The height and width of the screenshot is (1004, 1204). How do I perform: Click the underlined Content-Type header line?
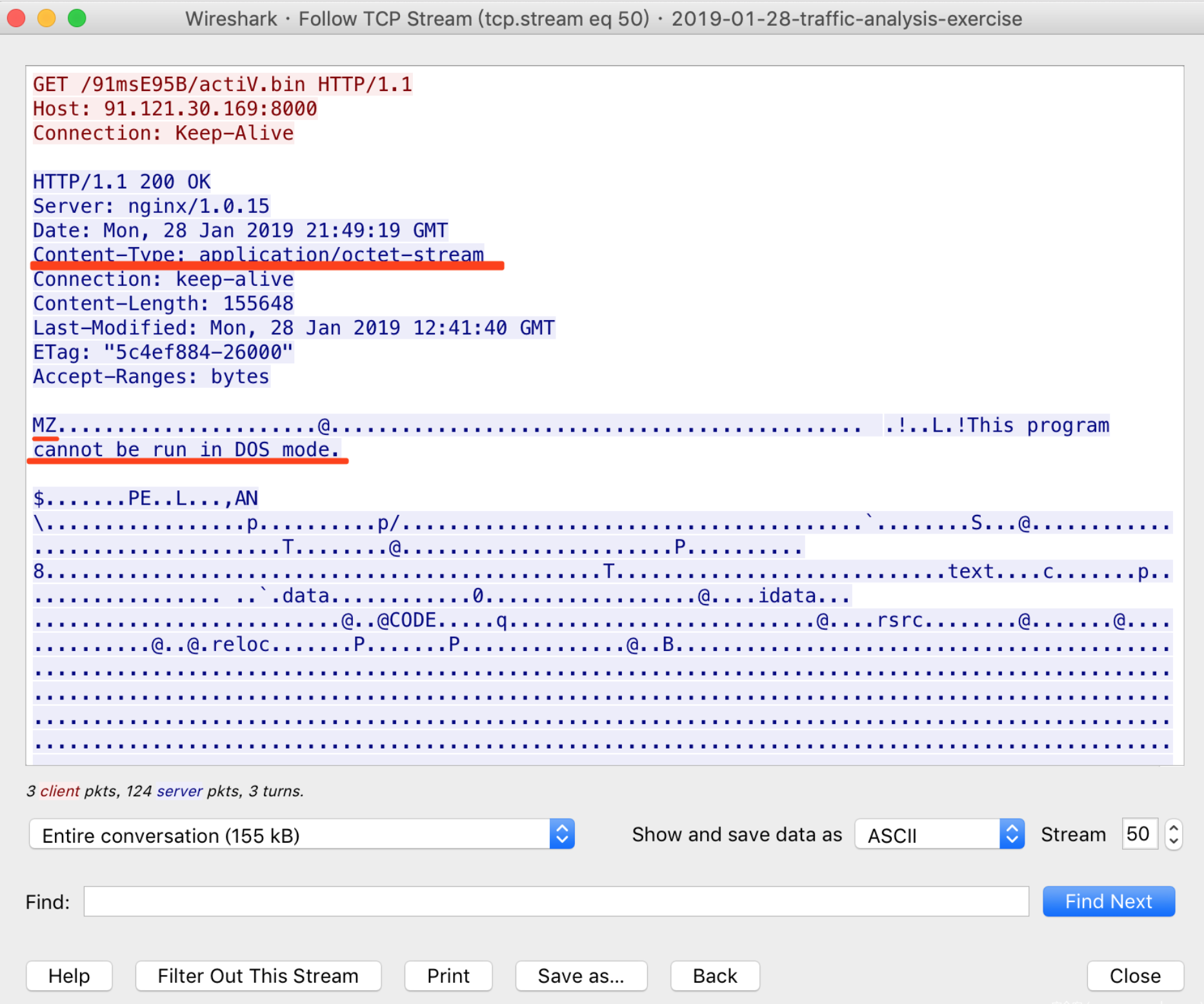coord(258,254)
